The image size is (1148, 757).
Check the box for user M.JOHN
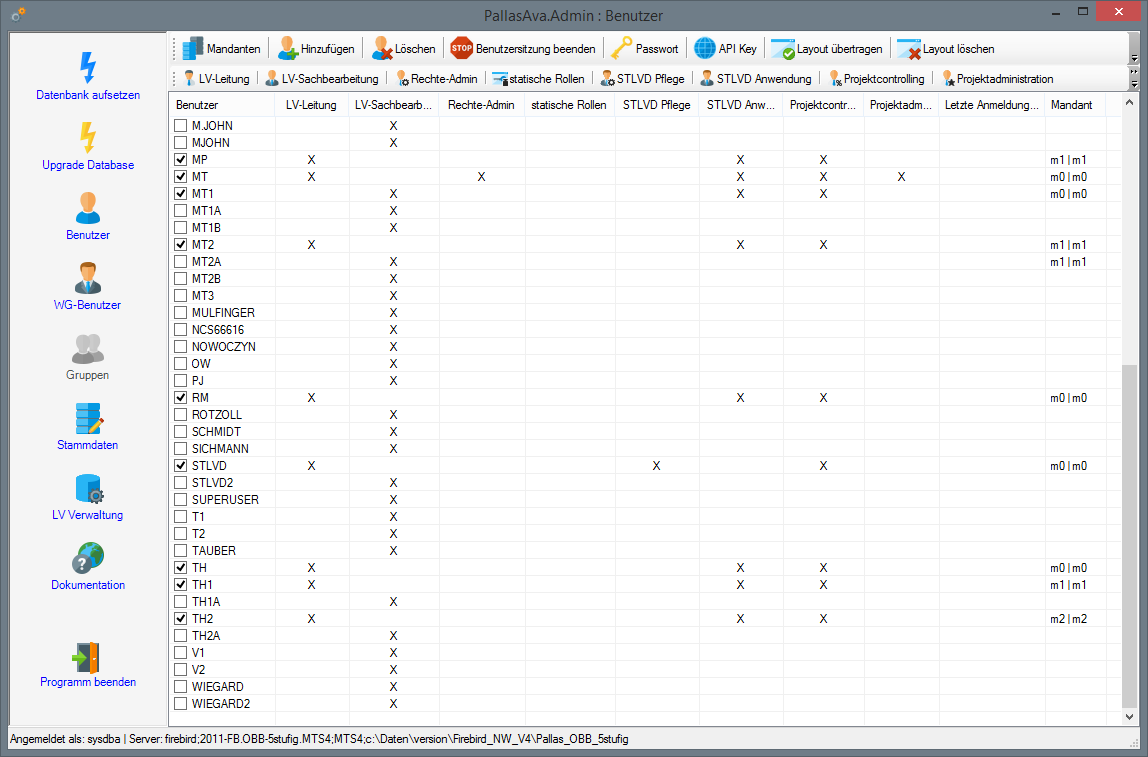coord(181,126)
